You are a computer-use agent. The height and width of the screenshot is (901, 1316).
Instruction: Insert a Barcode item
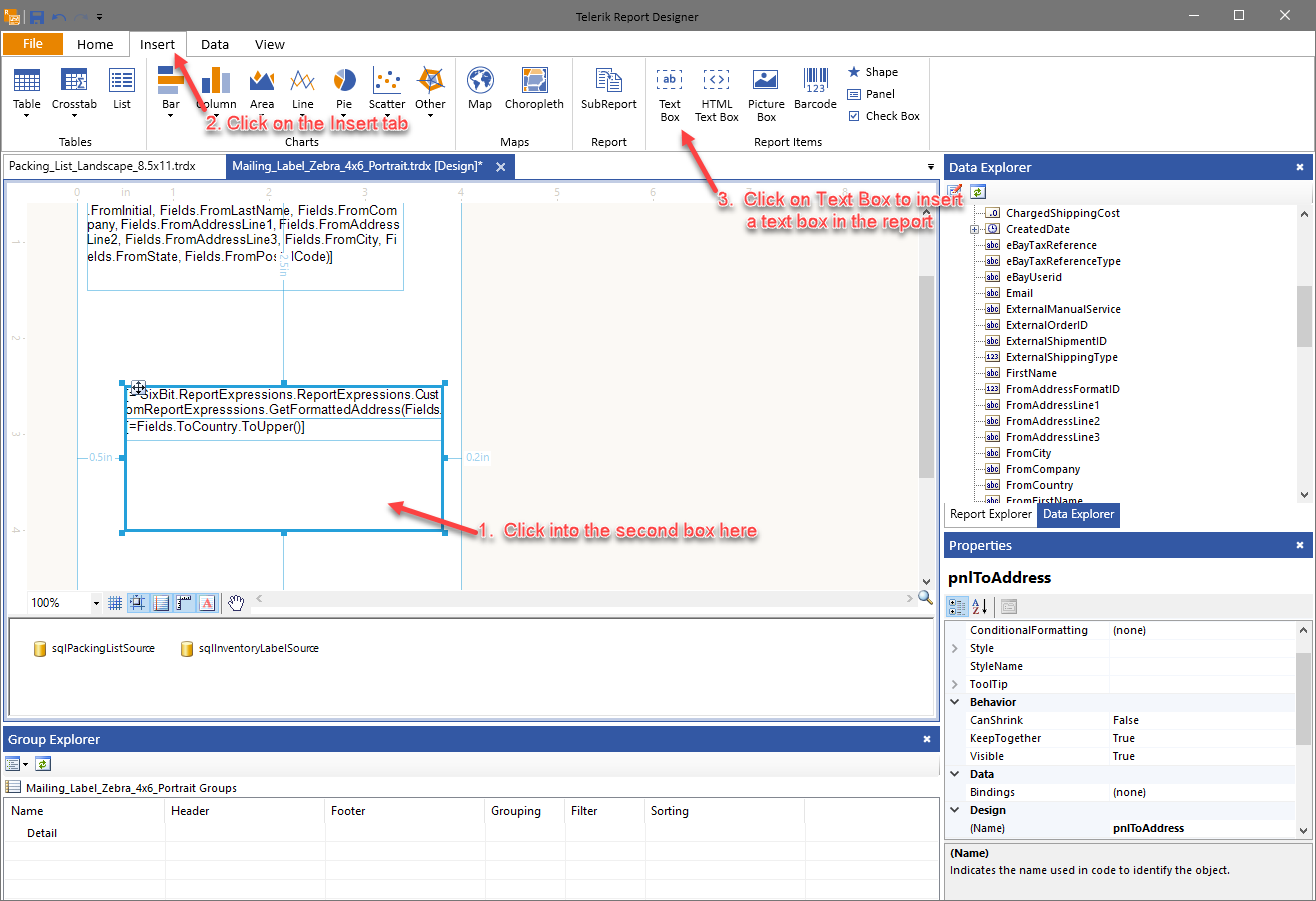(815, 88)
